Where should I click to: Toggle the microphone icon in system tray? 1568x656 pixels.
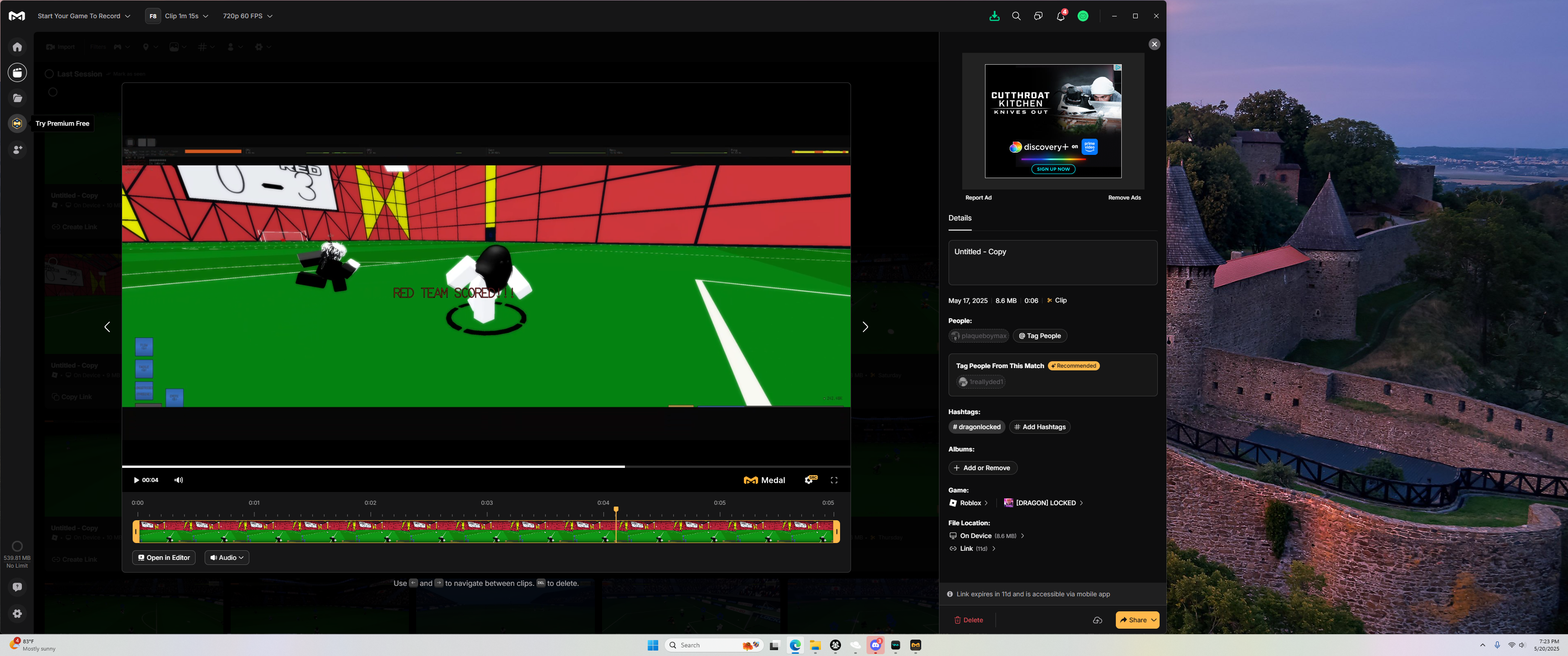pyautogui.click(x=1497, y=645)
